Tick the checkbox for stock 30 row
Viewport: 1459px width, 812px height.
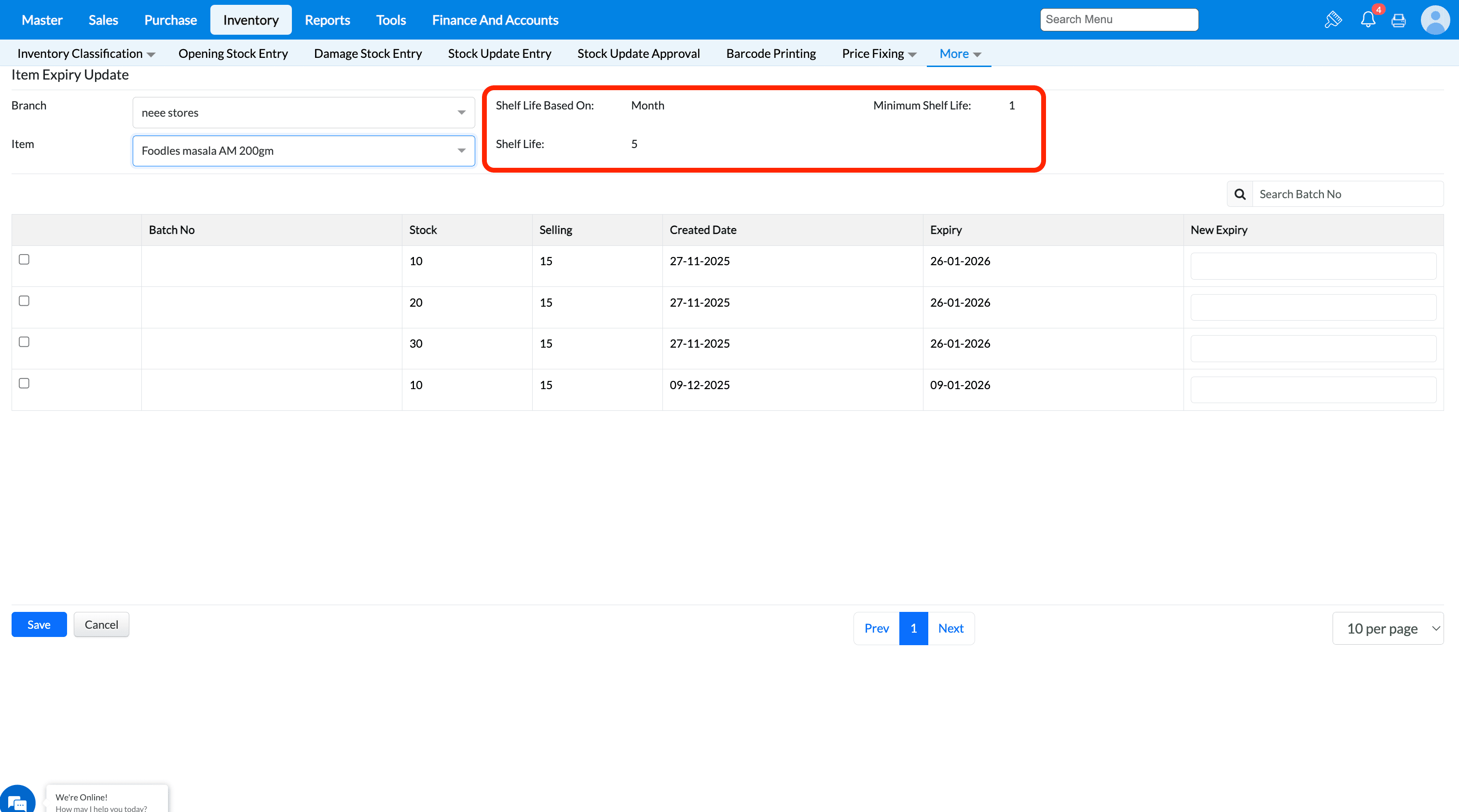[24, 342]
